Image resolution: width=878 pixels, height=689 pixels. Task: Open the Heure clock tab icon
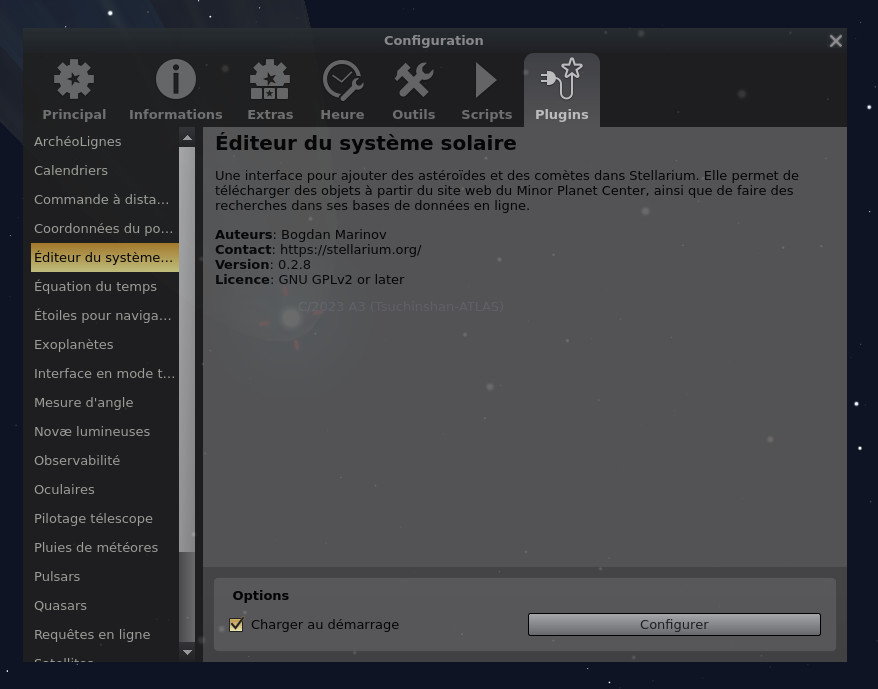[342, 80]
